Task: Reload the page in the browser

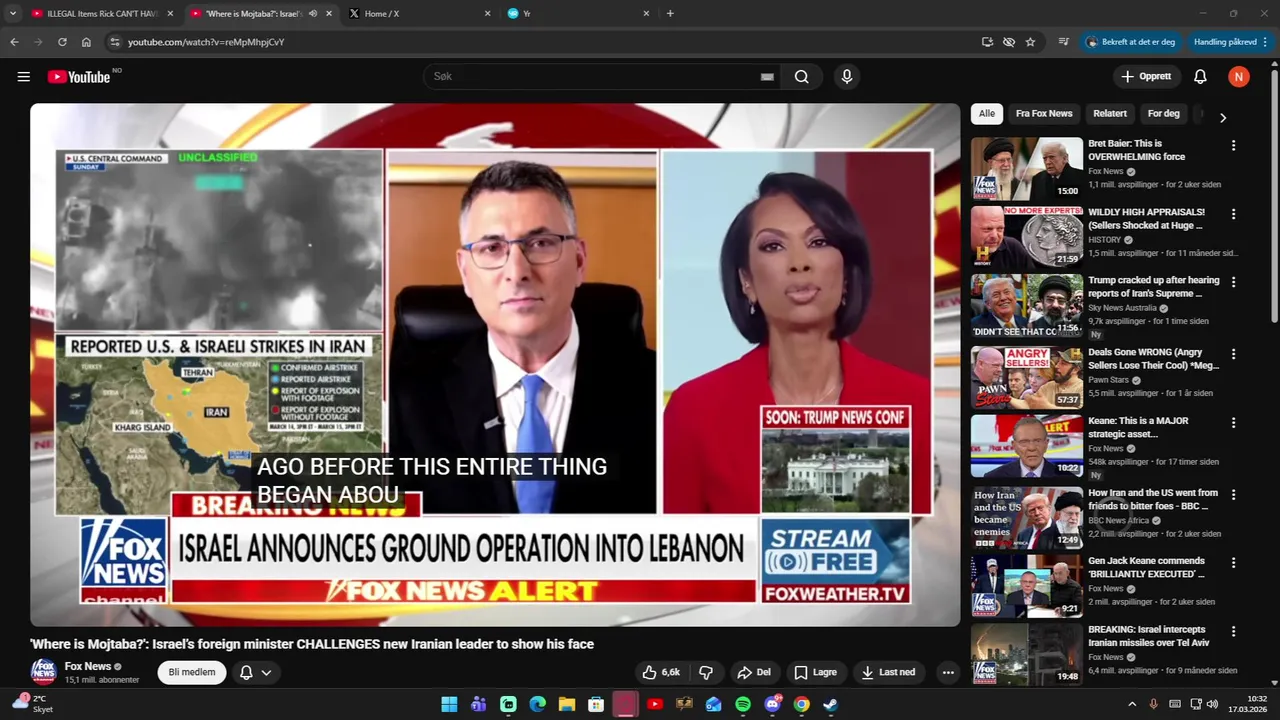Action: click(62, 42)
